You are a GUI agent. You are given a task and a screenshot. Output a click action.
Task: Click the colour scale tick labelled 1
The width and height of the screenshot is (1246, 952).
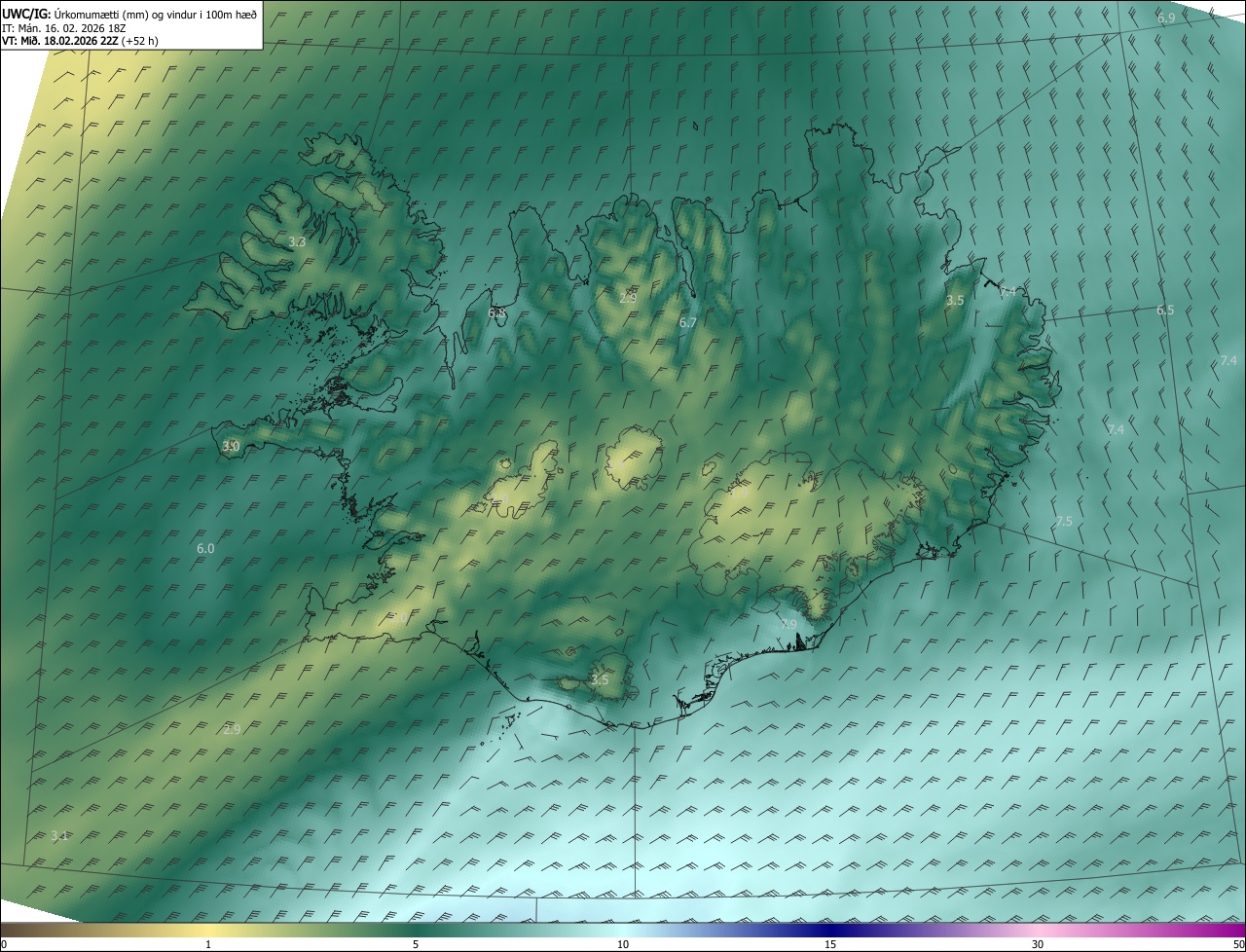pyautogui.click(x=208, y=944)
